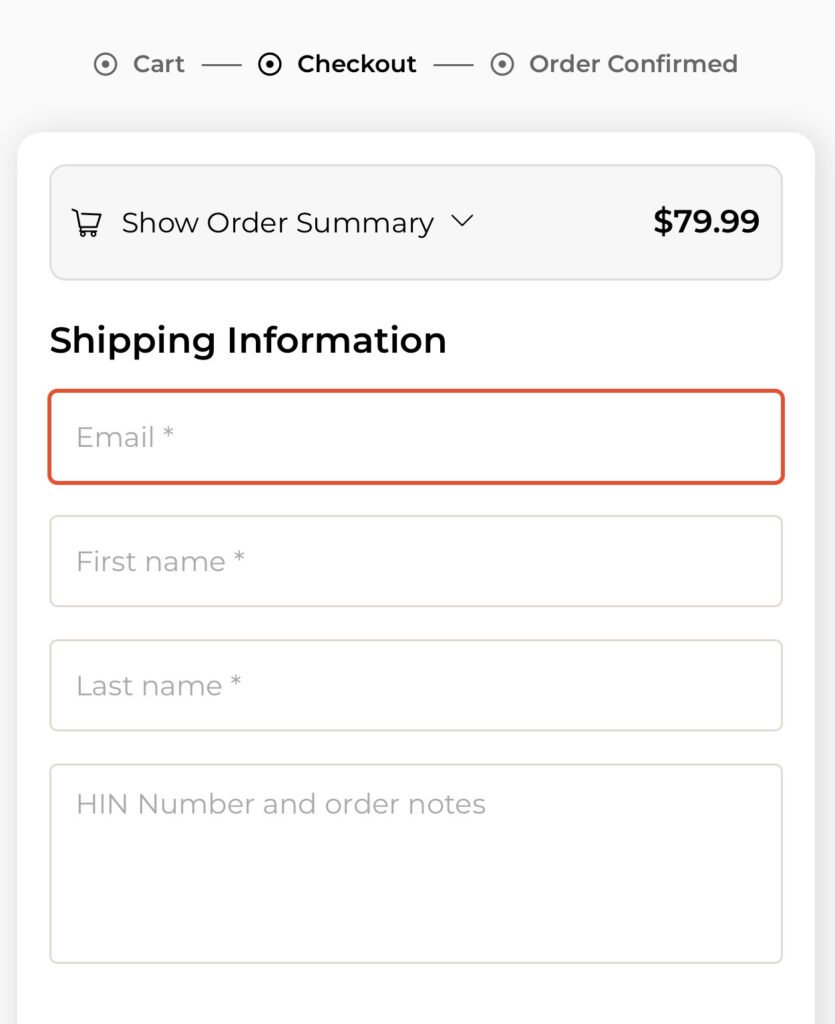Click the line between Cart and Checkout
Image resolution: width=835 pixels, height=1024 pixels.
tap(221, 65)
